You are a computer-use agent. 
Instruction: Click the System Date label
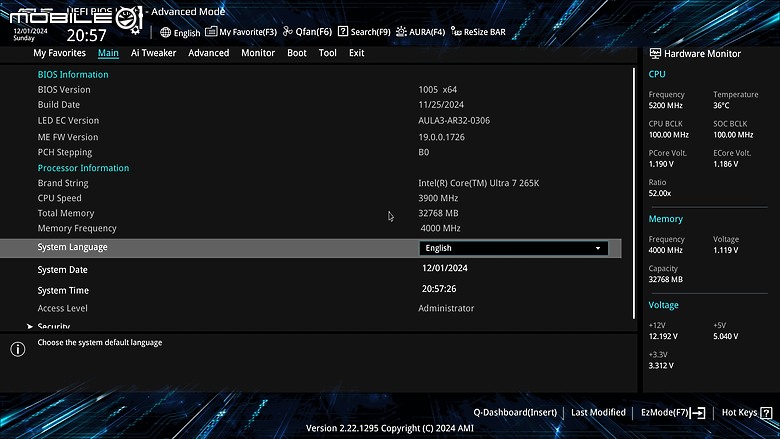[62, 270]
